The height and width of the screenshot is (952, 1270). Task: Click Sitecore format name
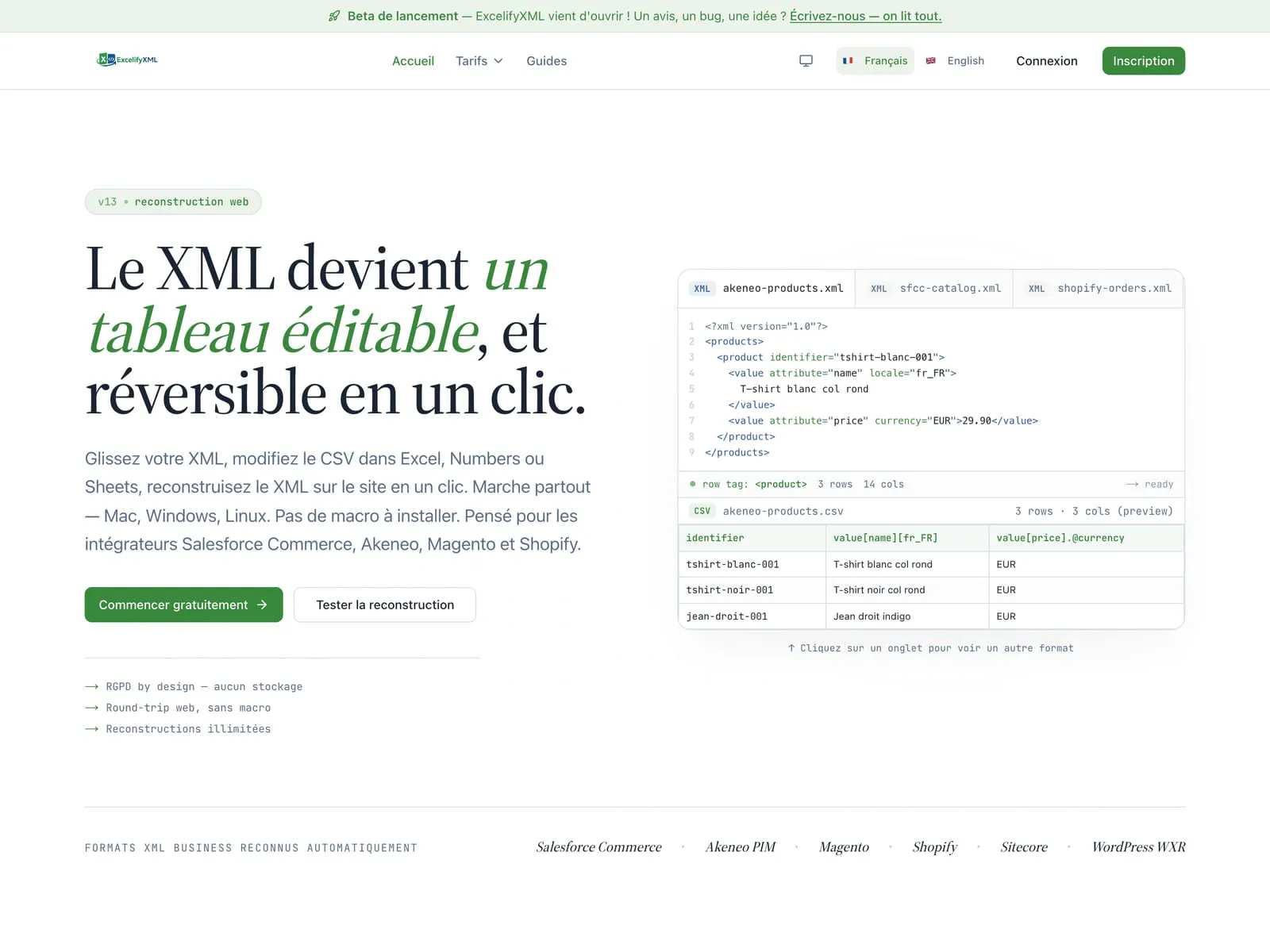pos(1024,847)
